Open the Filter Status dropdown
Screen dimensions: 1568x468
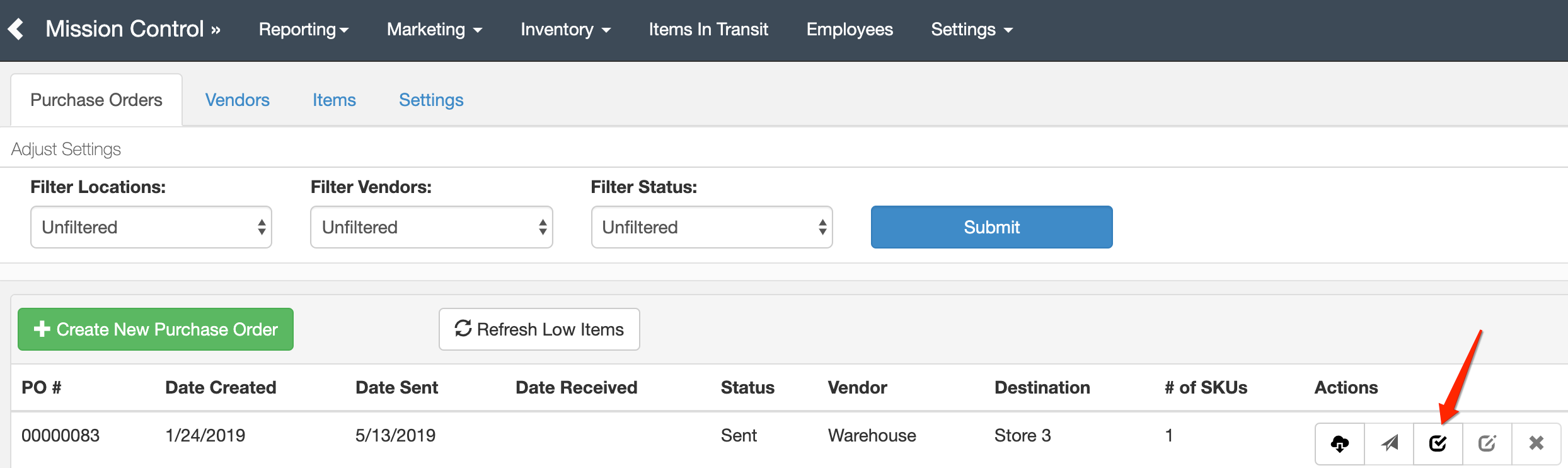point(712,227)
